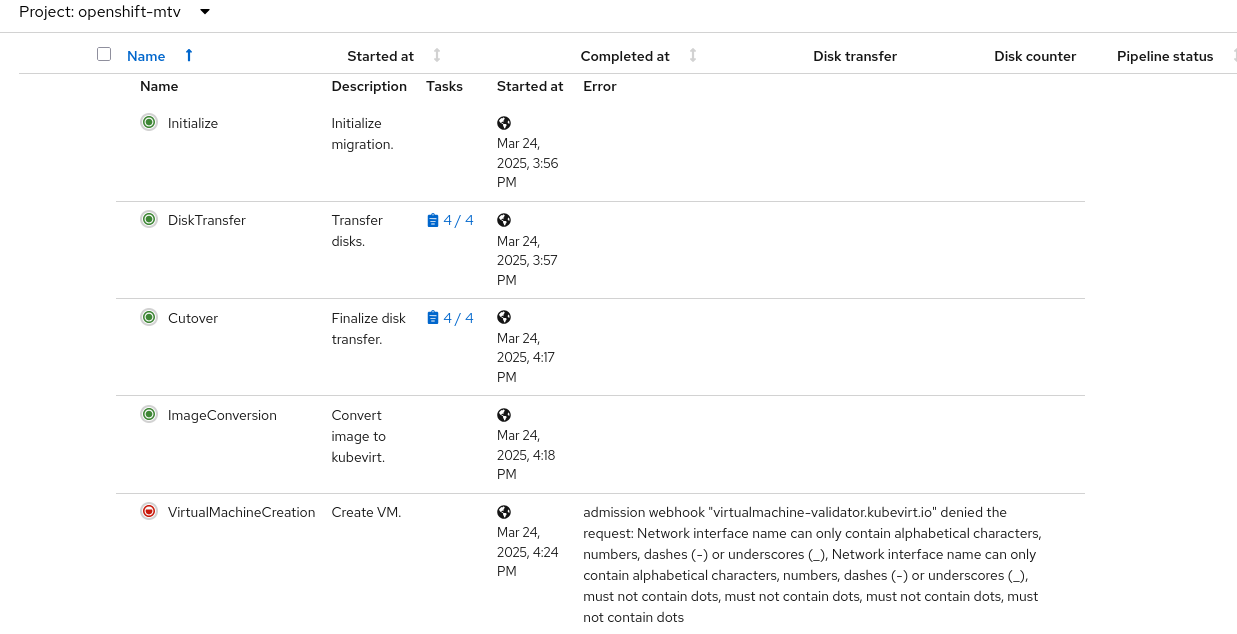Click the red error icon for VirtualMachineCreation
This screenshot has height=634, width=1237.
click(149, 512)
